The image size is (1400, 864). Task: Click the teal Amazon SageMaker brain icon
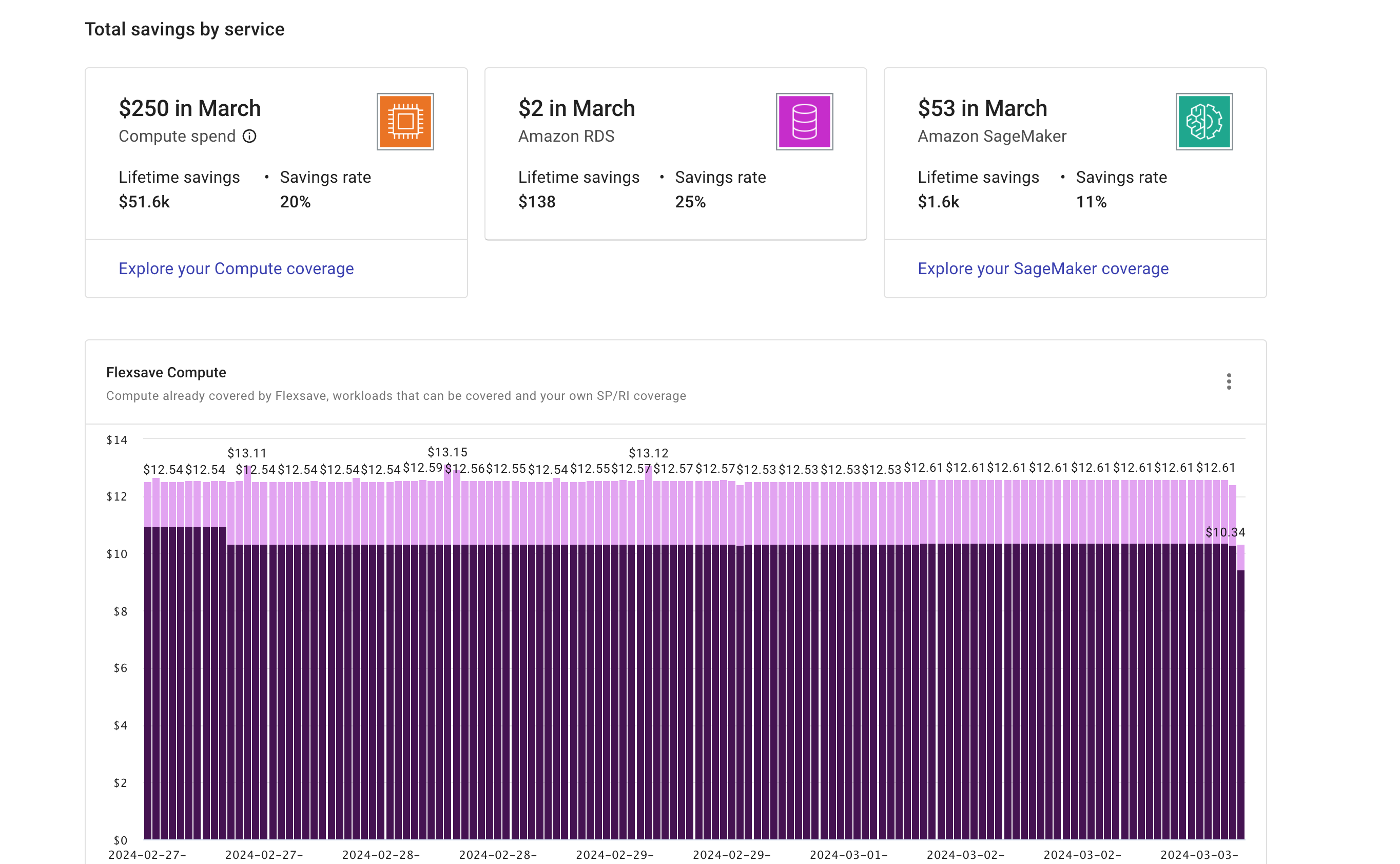(1204, 121)
